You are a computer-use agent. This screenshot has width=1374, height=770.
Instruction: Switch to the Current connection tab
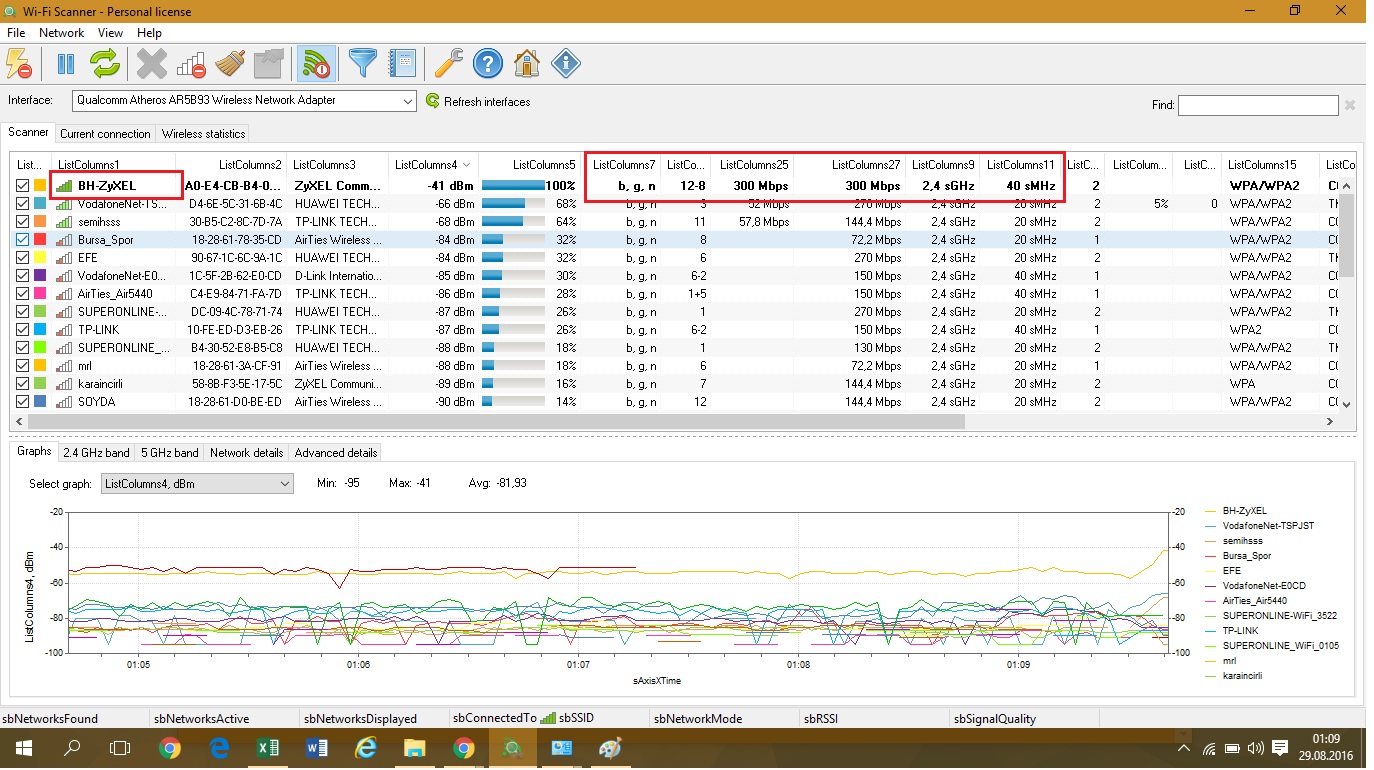point(105,133)
